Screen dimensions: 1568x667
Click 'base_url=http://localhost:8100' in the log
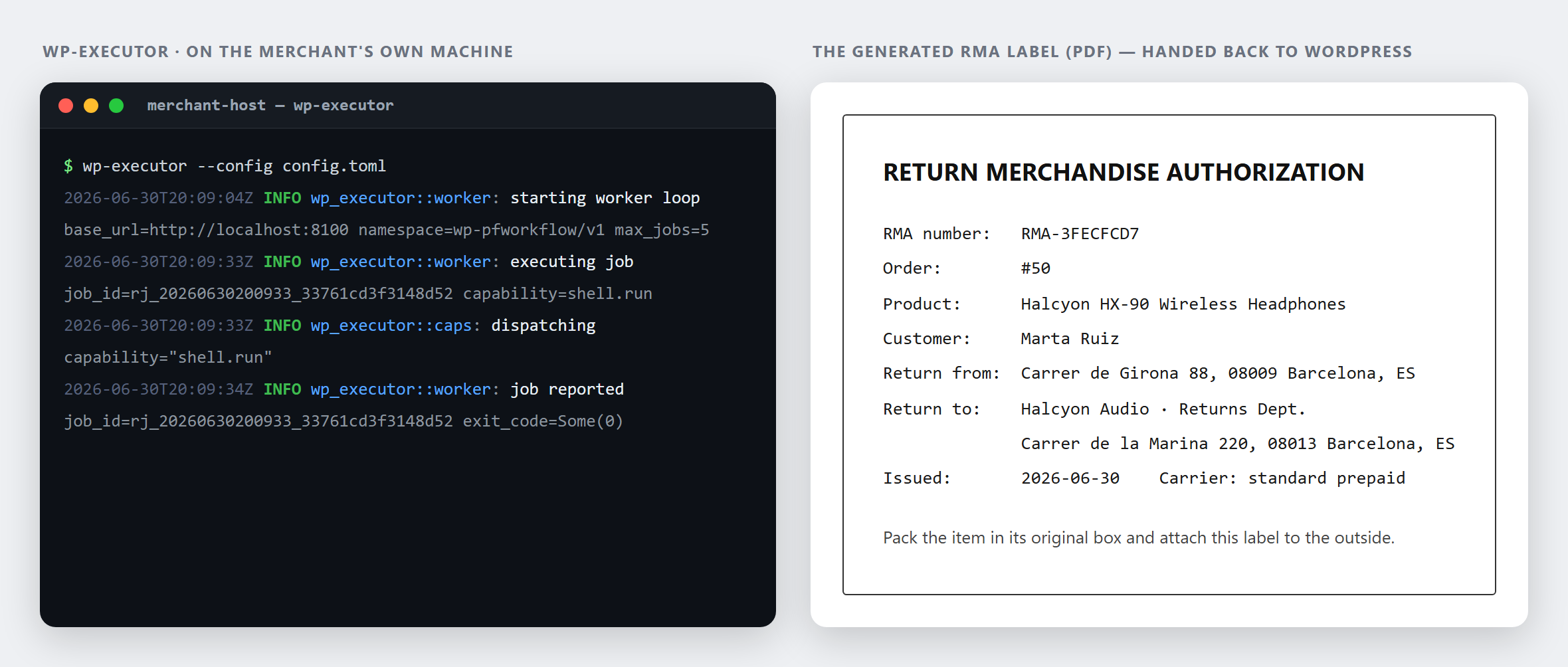tap(206, 230)
